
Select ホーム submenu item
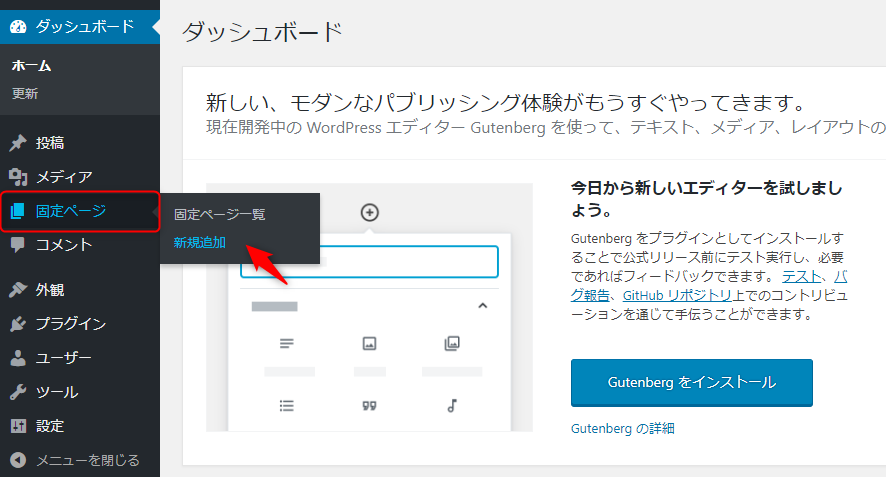(x=32, y=66)
